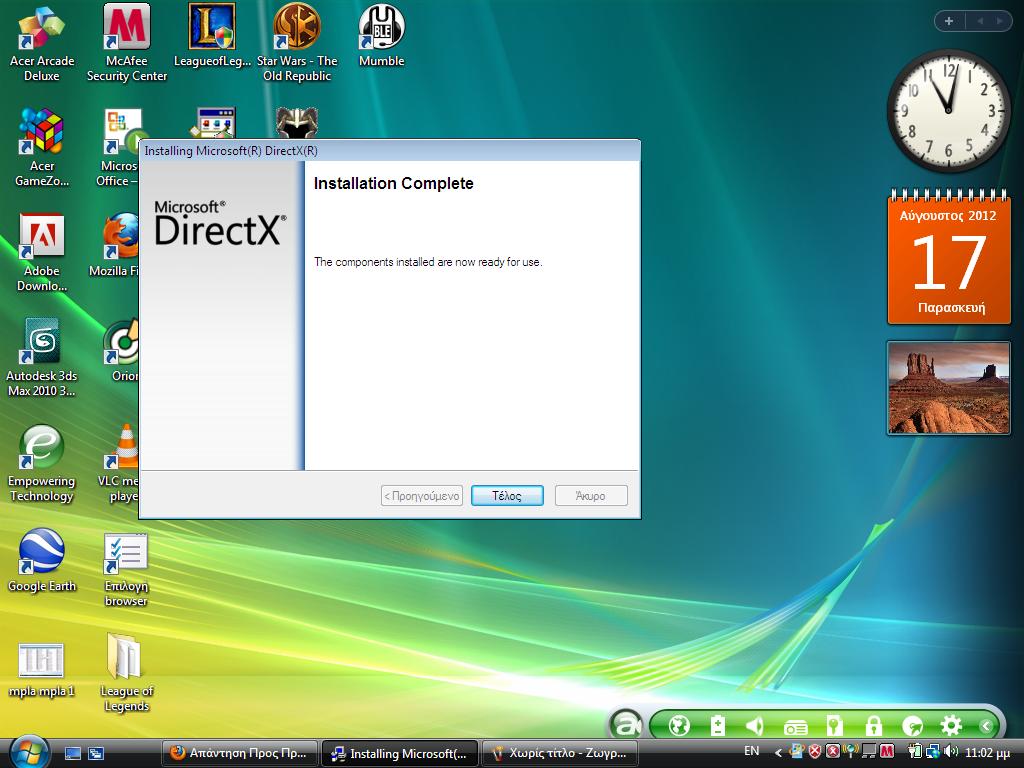This screenshot has height=768, width=1024.
Task: Collapse the Acer dock with the arrow
Action: [986, 726]
